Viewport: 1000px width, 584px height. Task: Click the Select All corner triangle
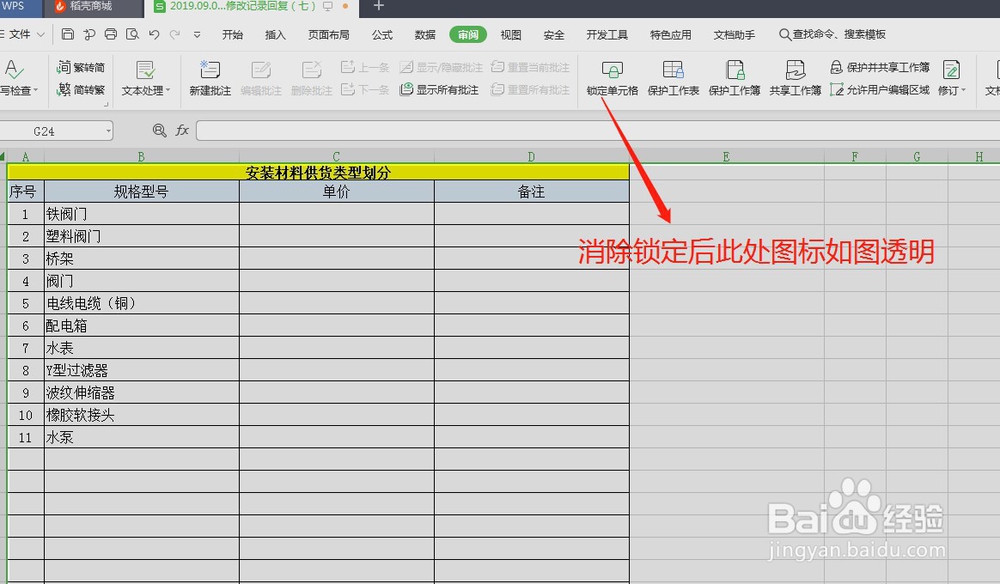(3, 156)
